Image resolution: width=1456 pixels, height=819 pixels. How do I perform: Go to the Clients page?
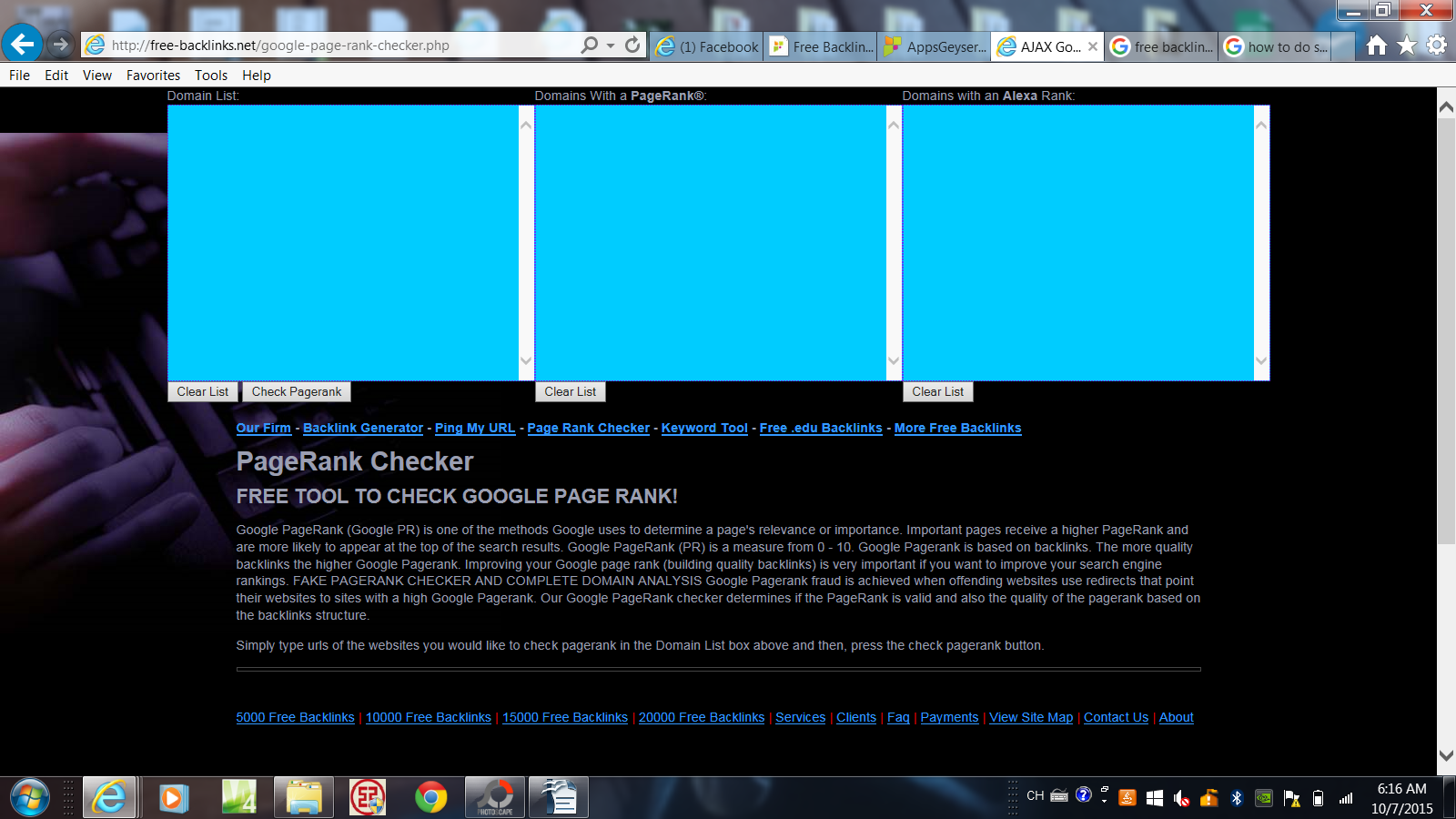(856, 717)
